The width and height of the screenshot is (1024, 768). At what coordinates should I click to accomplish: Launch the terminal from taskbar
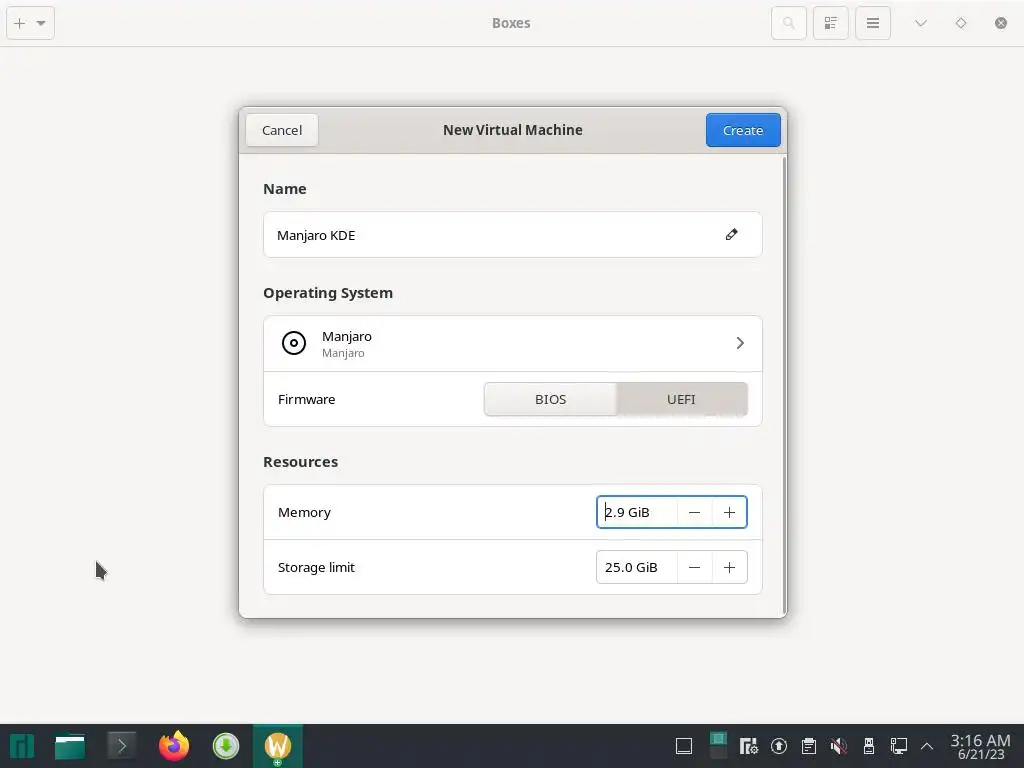pos(121,746)
